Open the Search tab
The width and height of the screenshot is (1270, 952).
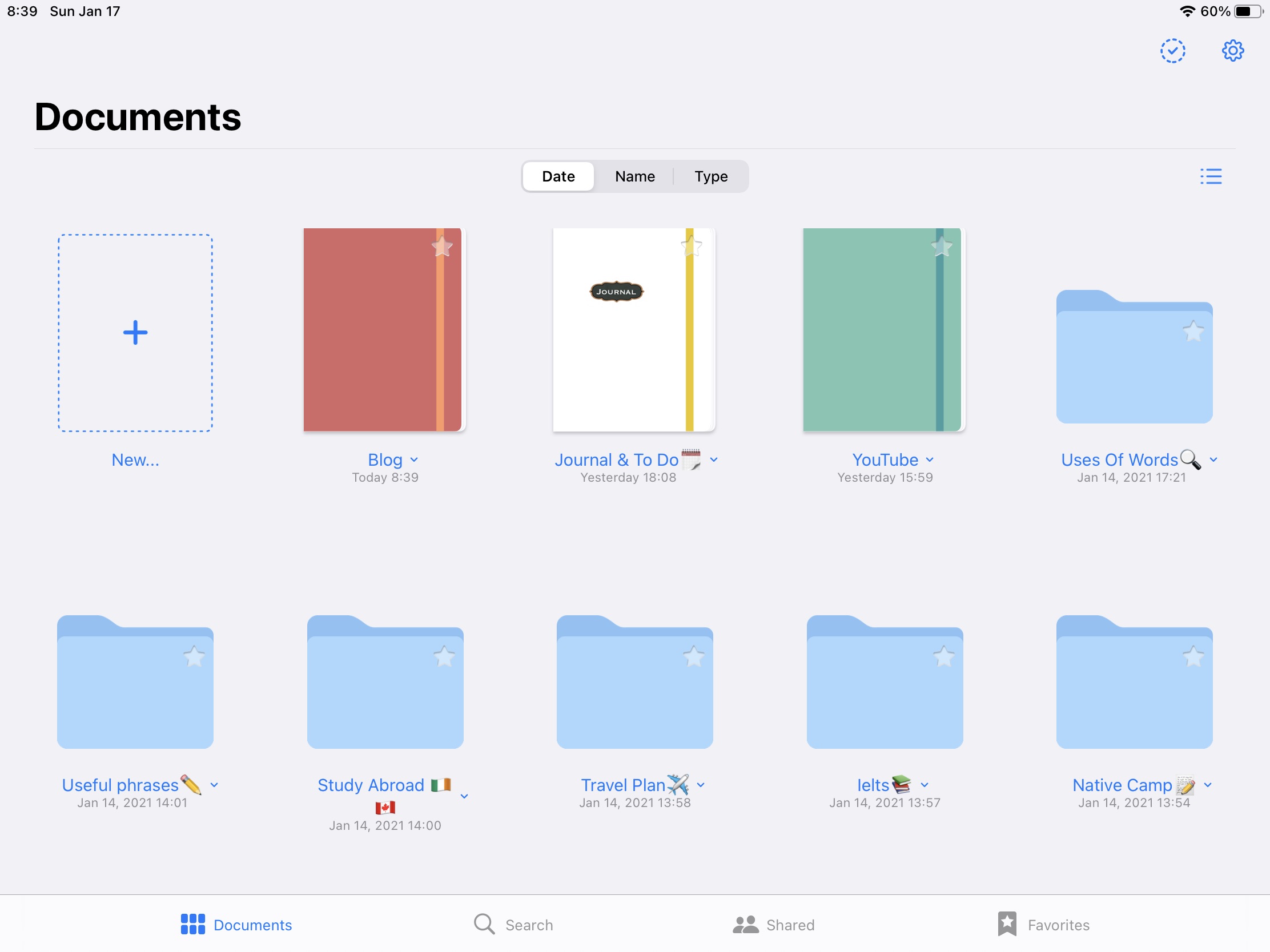point(513,925)
